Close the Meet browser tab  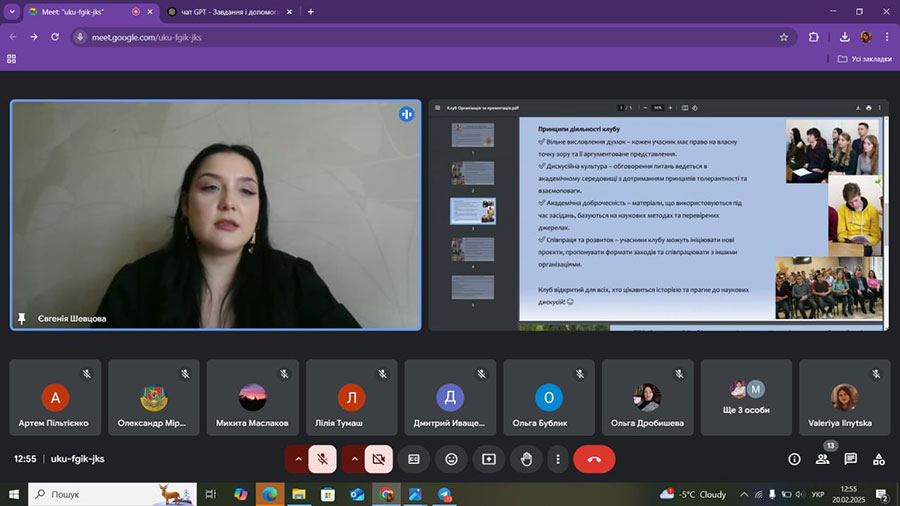coord(150,11)
